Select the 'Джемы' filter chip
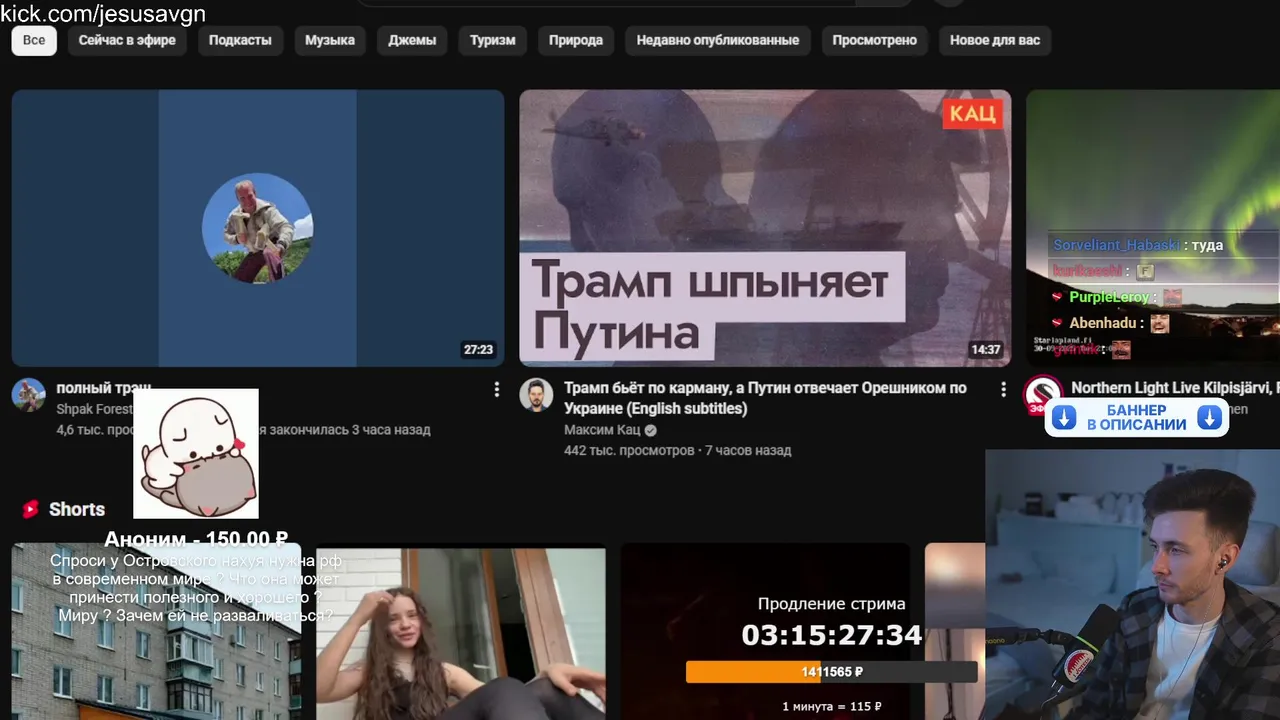Viewport: 1280px width, 720px height. tap(412, 40)
